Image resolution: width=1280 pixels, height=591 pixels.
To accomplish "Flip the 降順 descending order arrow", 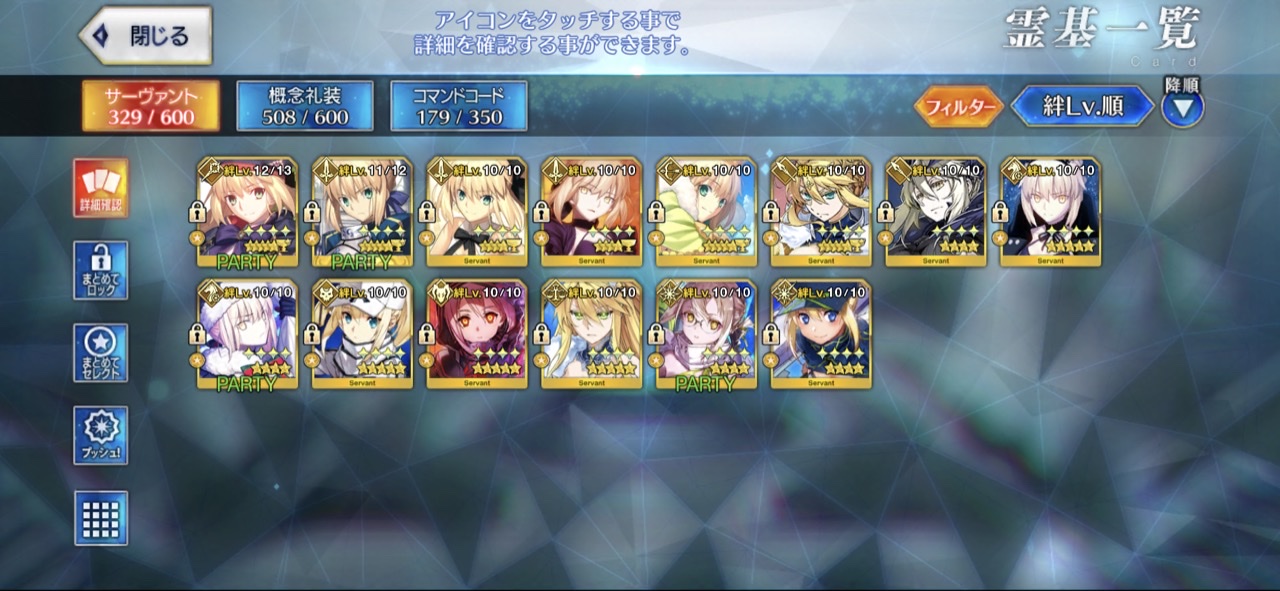I will pos(1182,108).
